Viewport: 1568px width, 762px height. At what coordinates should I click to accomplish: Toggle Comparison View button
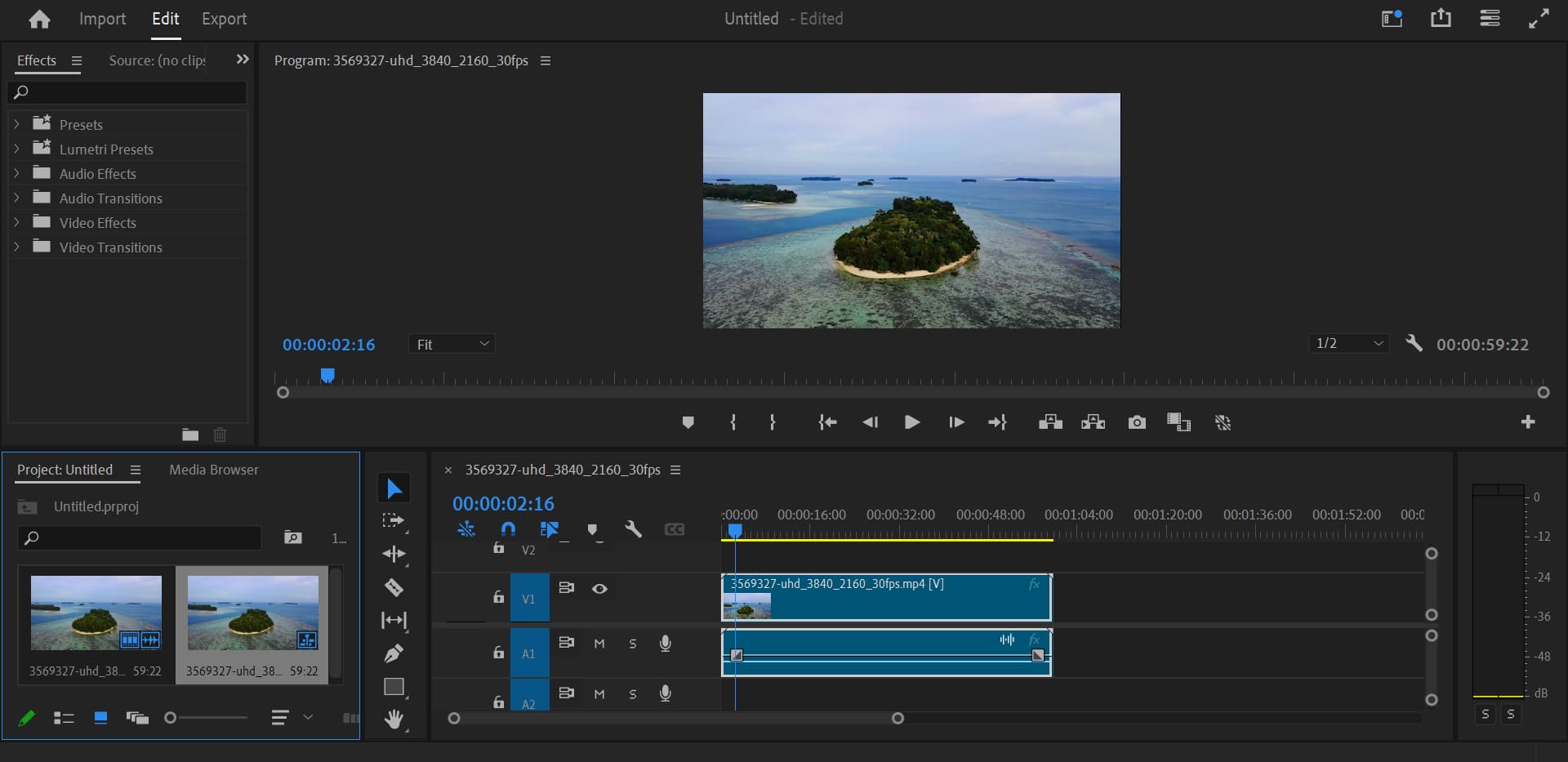point(1178,422)
